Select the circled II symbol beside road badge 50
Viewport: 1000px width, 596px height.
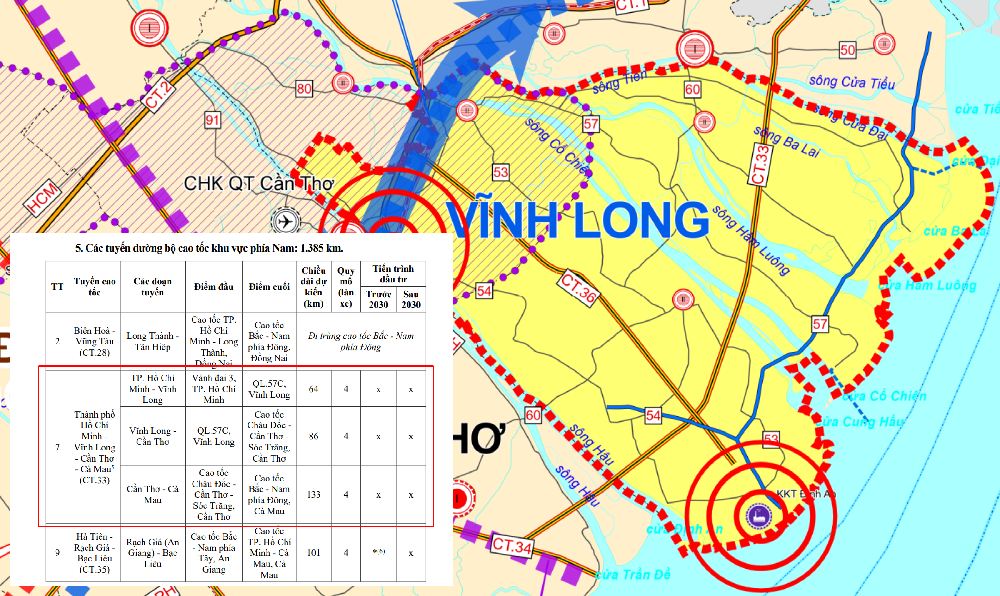(884, 44)
